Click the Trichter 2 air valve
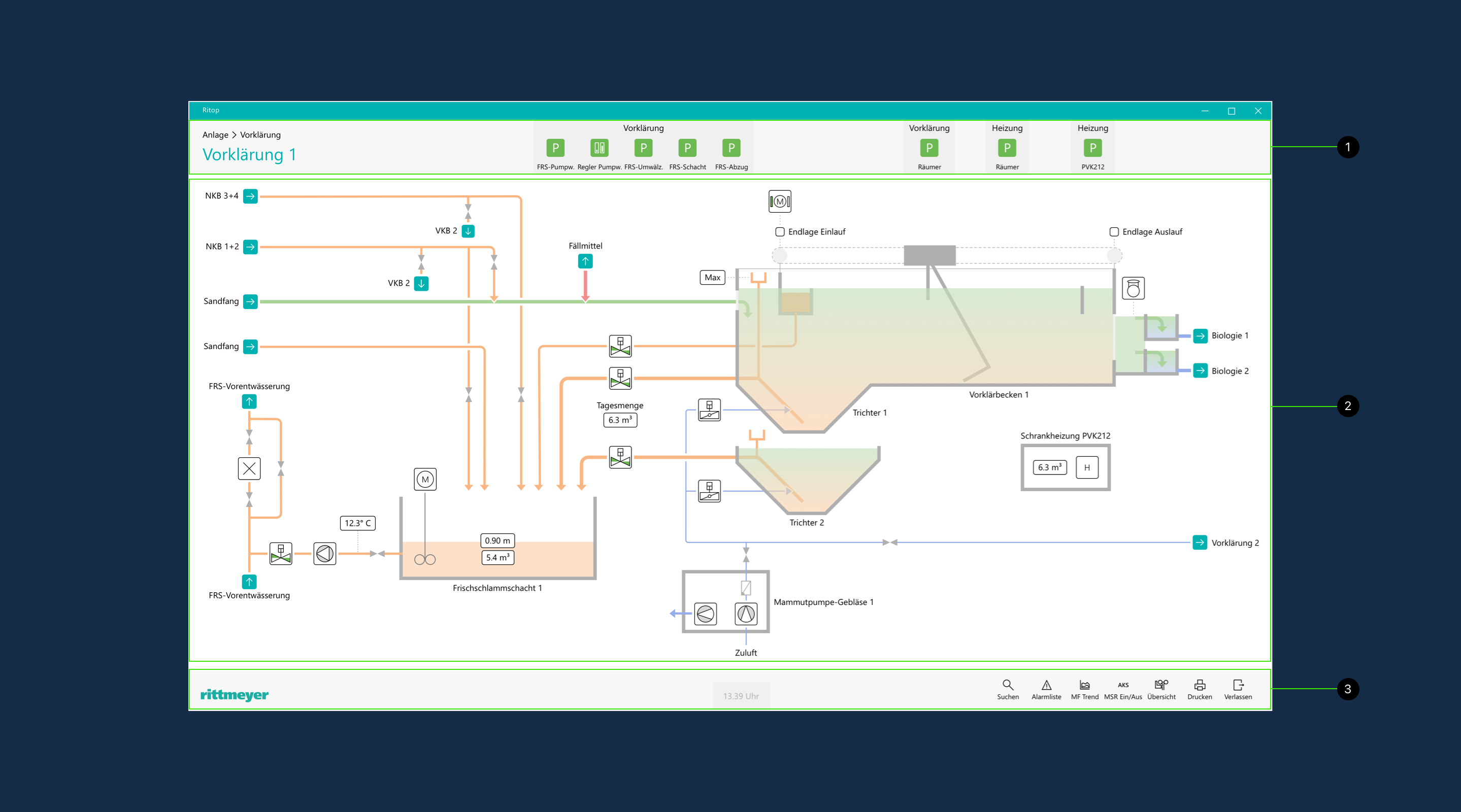The image size is (1461, 812). (710, 490)
